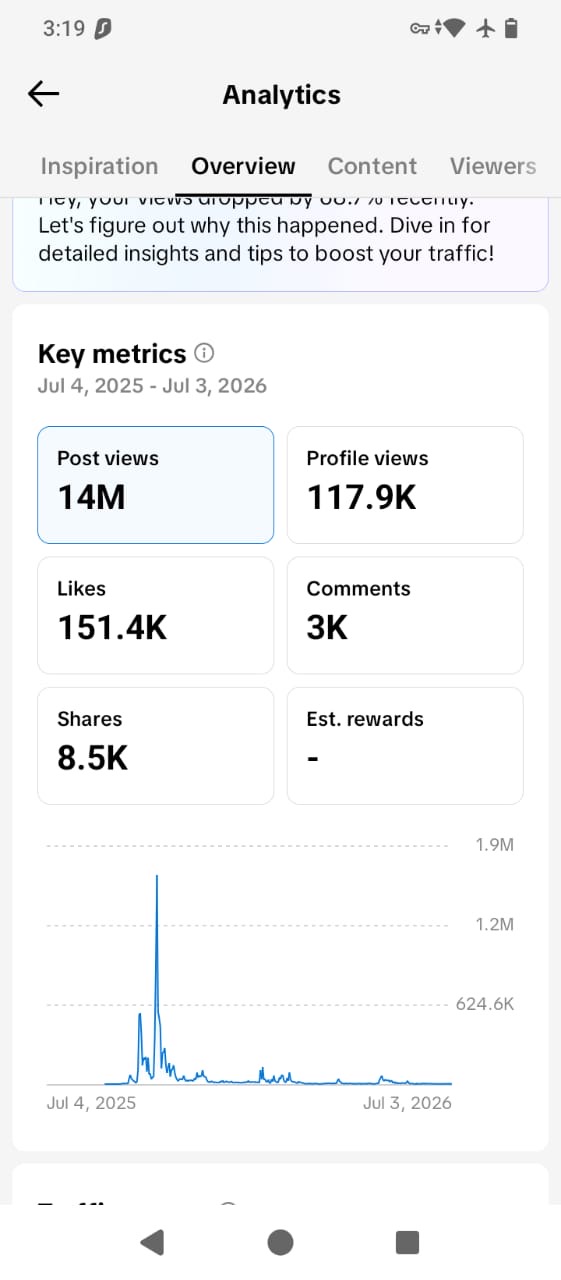Select the Profile views metric card
The width and height of the screenshot is (561, 1280).
(405, 485)
